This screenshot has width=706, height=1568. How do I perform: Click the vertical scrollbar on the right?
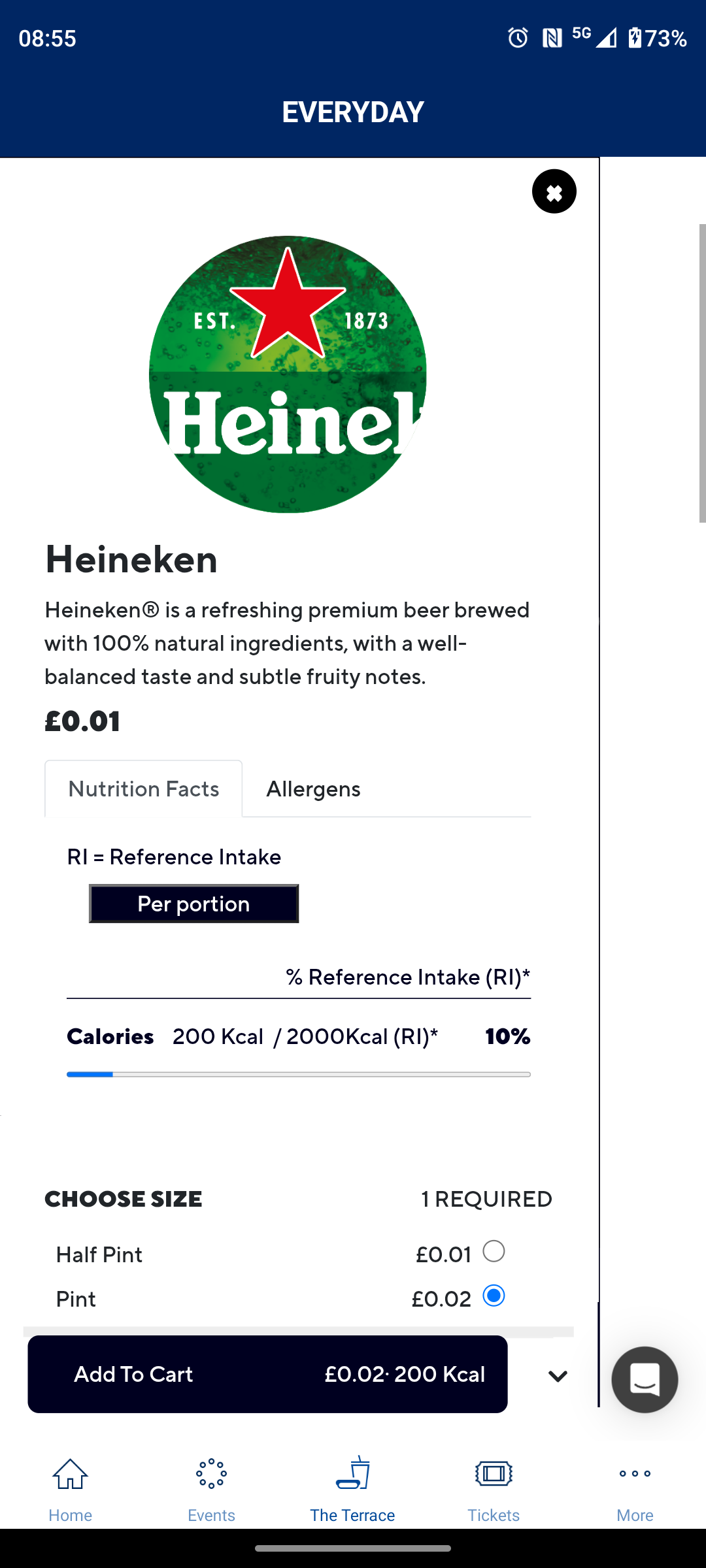click(x=702, y=373)
